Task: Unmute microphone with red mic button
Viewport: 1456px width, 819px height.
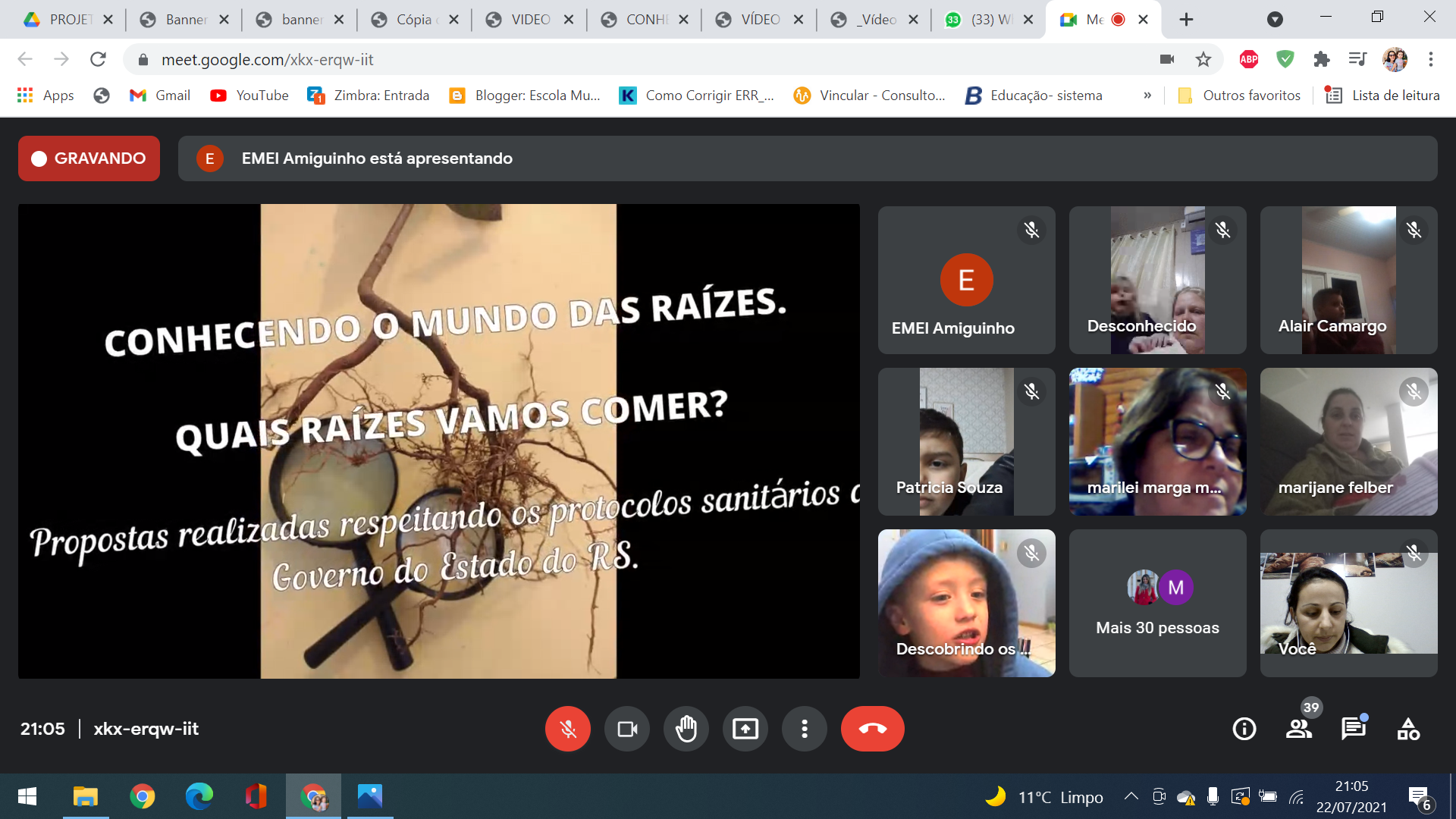Action: (567, 729)
